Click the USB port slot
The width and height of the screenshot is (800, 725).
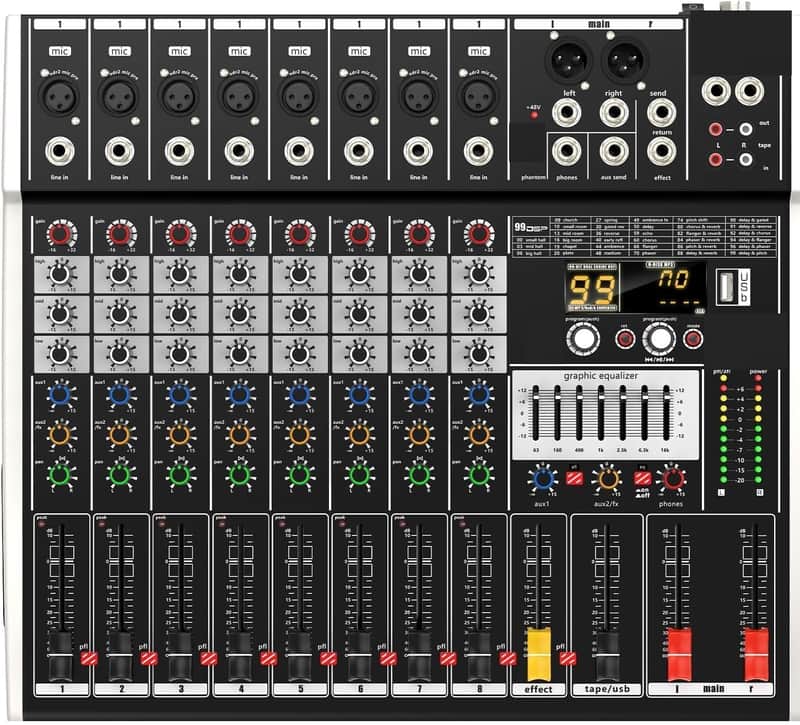(x=726, y=287)
